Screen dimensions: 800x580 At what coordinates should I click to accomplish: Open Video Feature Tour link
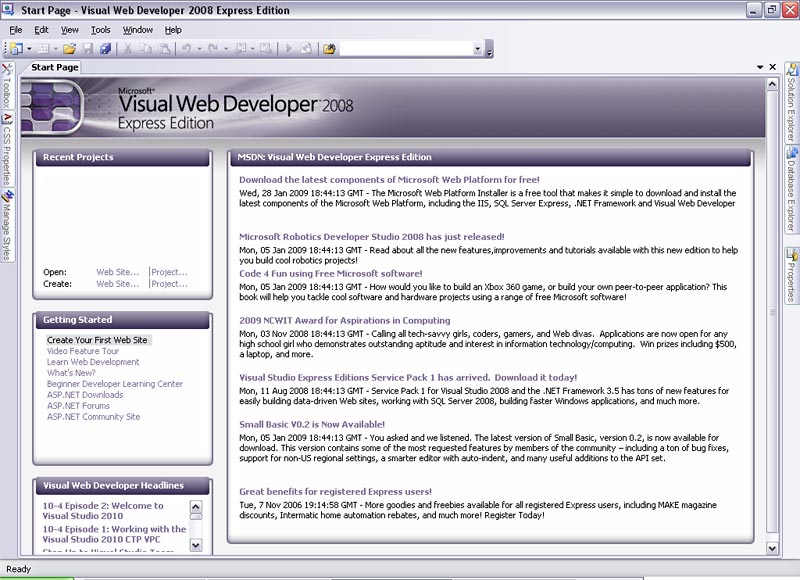83,351
